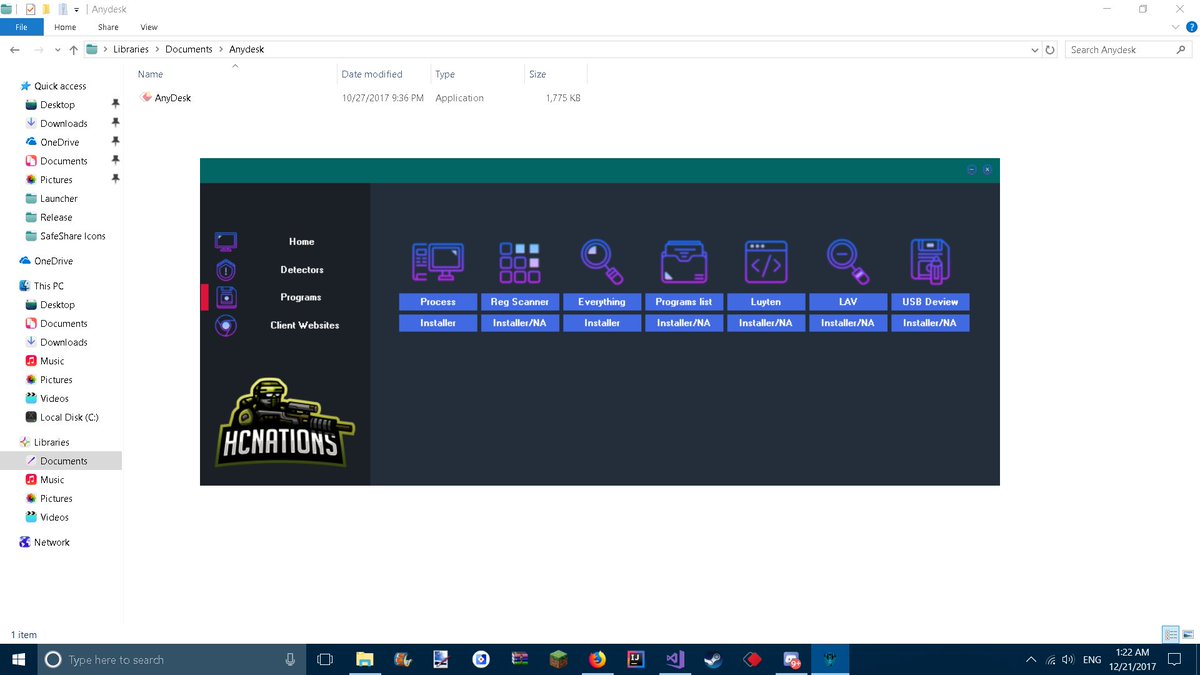The image size is (1200, 675).
Task: Click the Process monitor icon in HCNations
Action: click(437, 262)
